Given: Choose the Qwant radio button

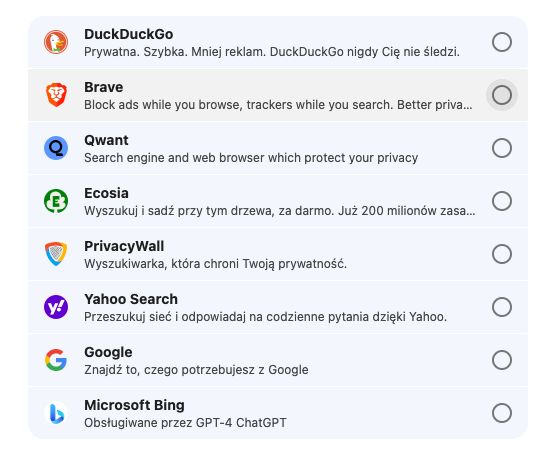Looking at the screenshot, I should pyautogui.click(x=502, y=148).
